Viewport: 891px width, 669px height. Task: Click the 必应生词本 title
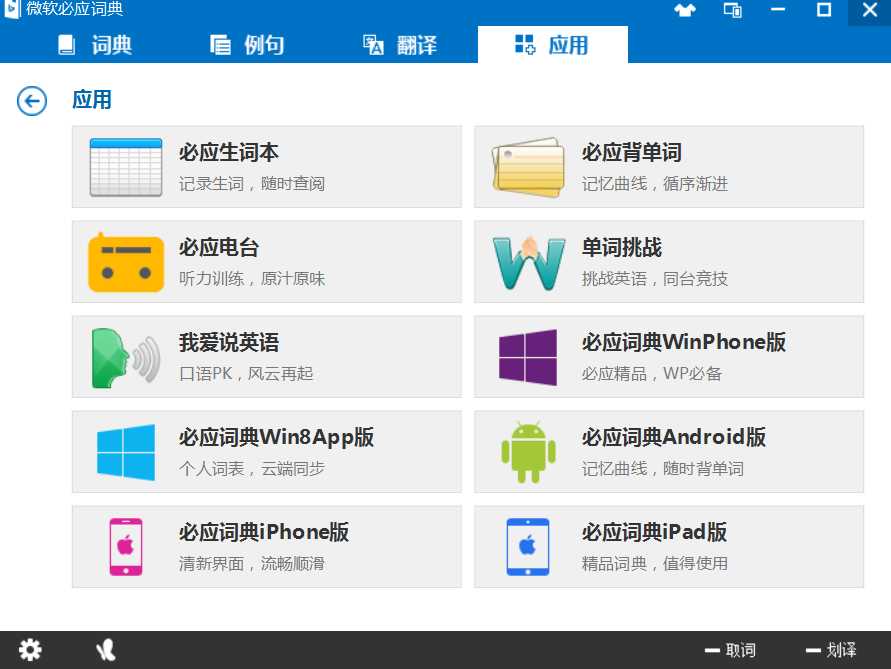[228, 152]
